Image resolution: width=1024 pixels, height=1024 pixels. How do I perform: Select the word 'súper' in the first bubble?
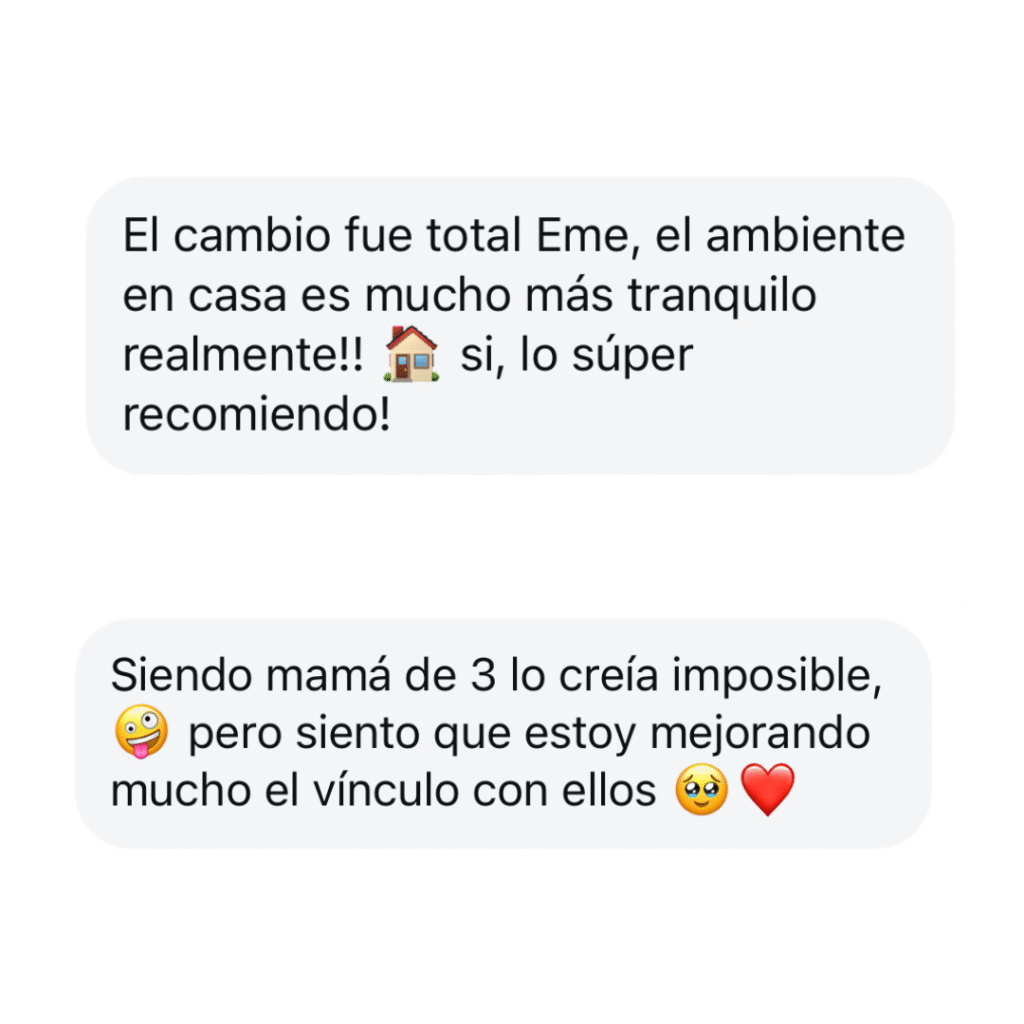point(632,357)
